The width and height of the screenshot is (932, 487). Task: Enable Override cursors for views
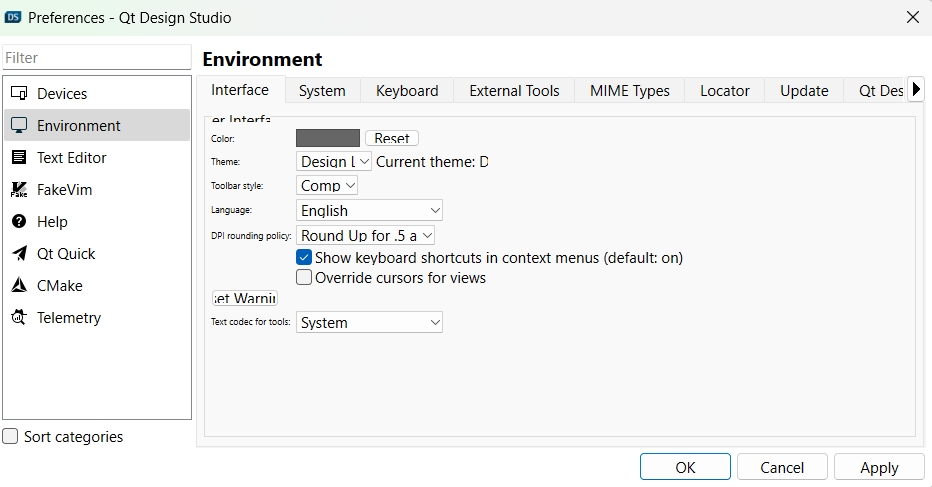[304, 278]
